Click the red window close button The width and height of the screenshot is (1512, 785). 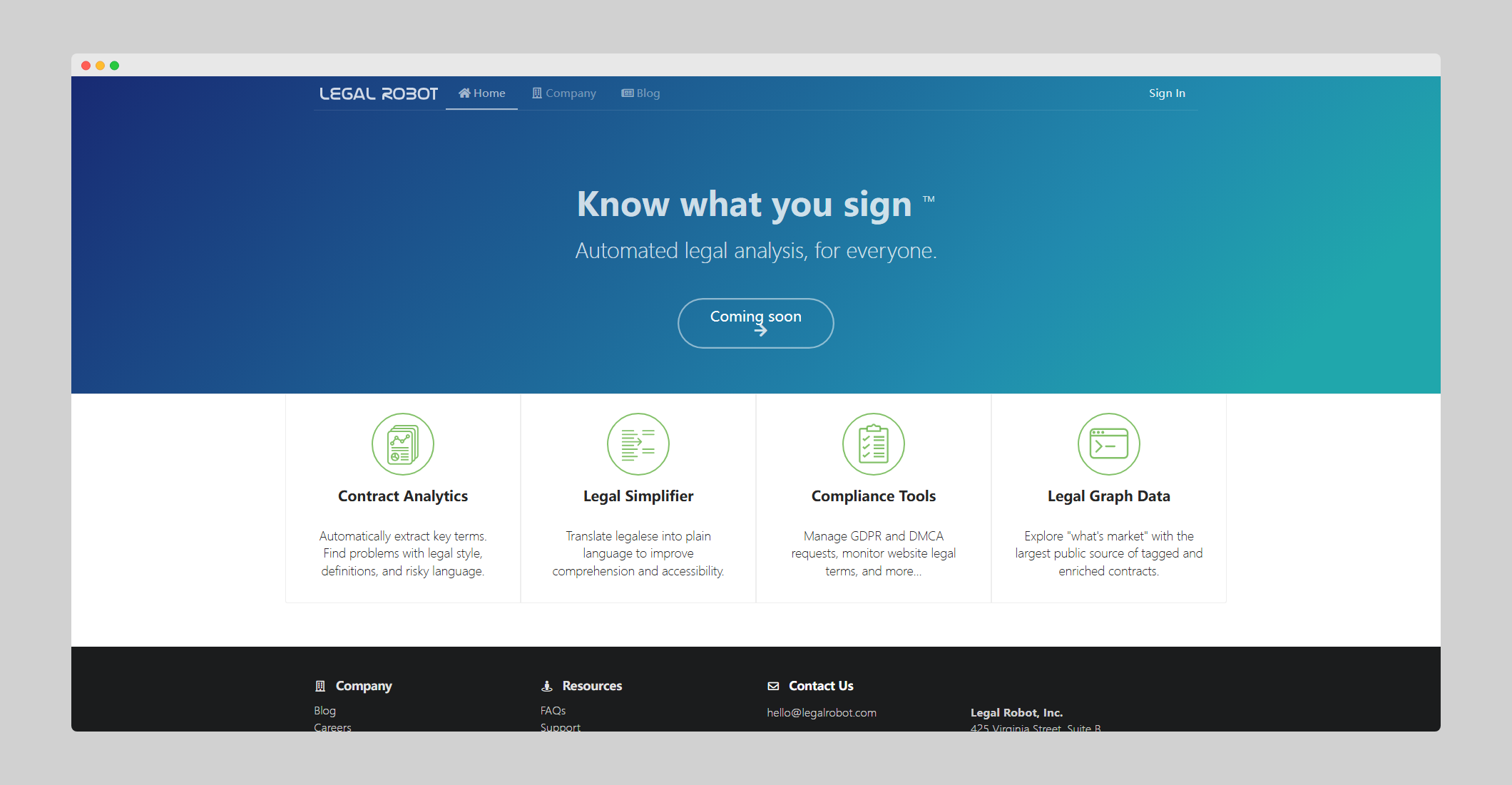pyautogui.click(x=86, y=66)
